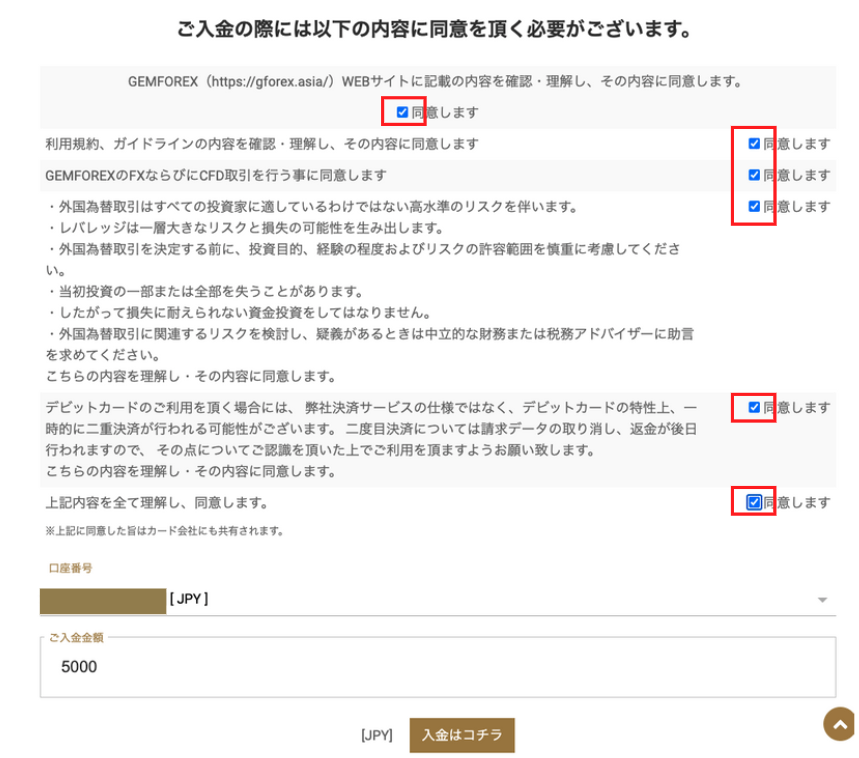Click the scroll-to-top arrow icon
The image size is (859, 758).
pos(840,724)
